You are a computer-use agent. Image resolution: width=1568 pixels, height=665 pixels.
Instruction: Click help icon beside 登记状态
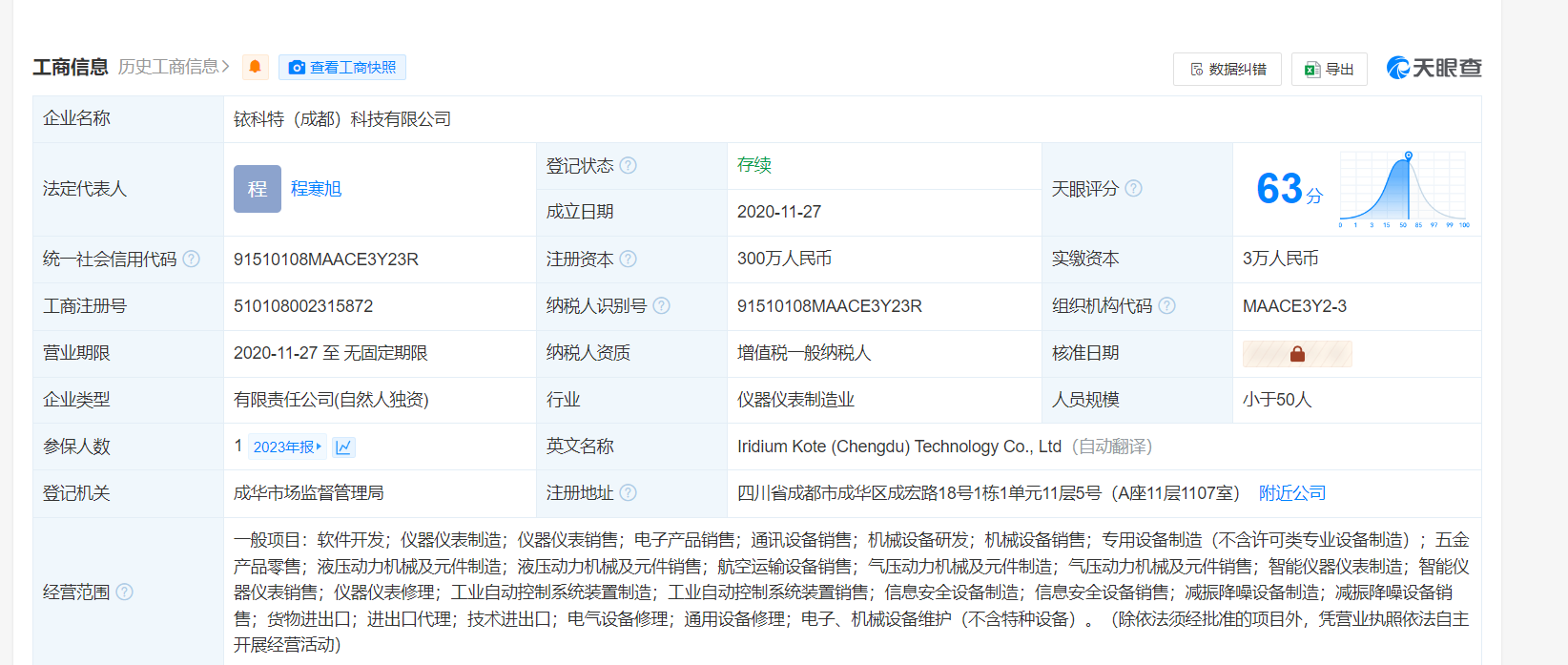pos(628,165)
